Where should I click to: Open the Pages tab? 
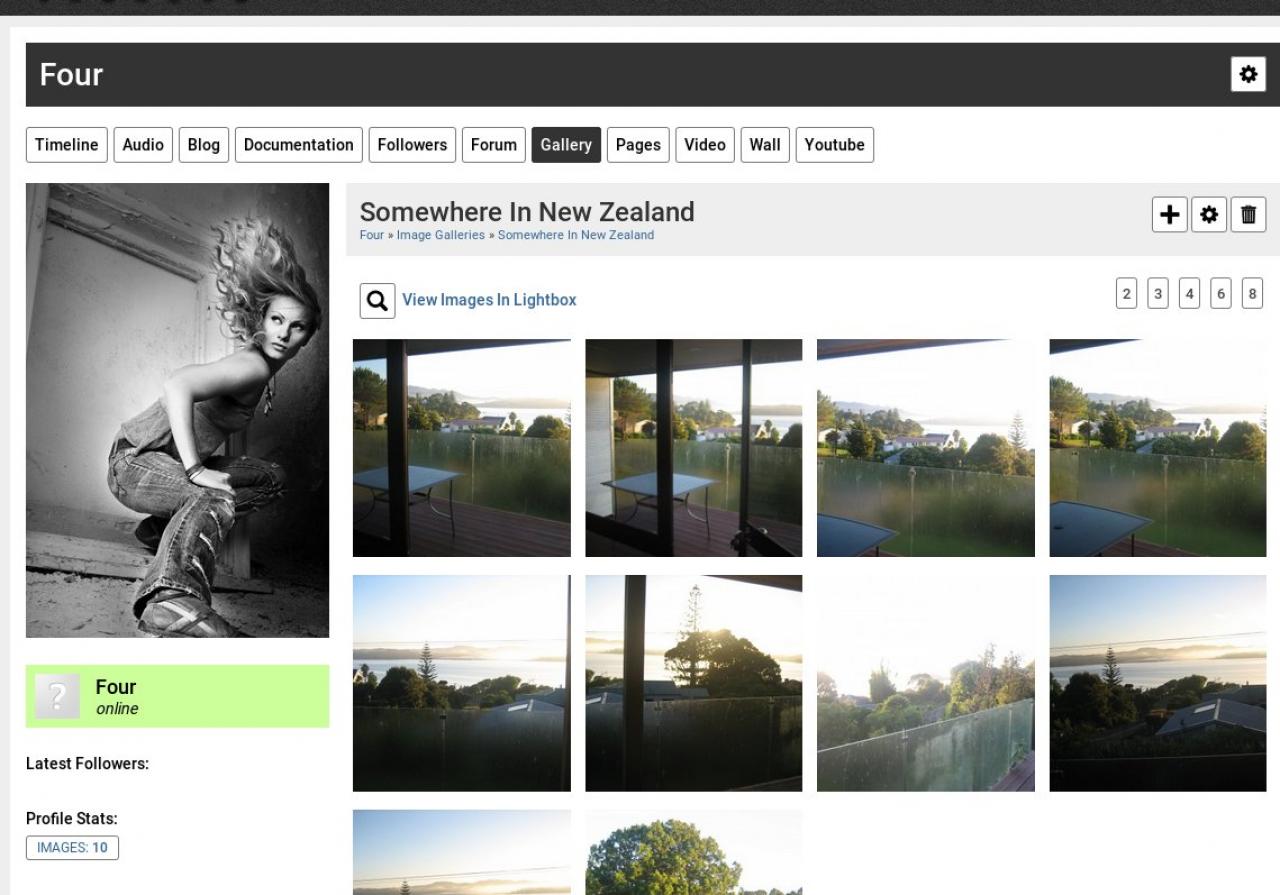[x=638, y=145]
